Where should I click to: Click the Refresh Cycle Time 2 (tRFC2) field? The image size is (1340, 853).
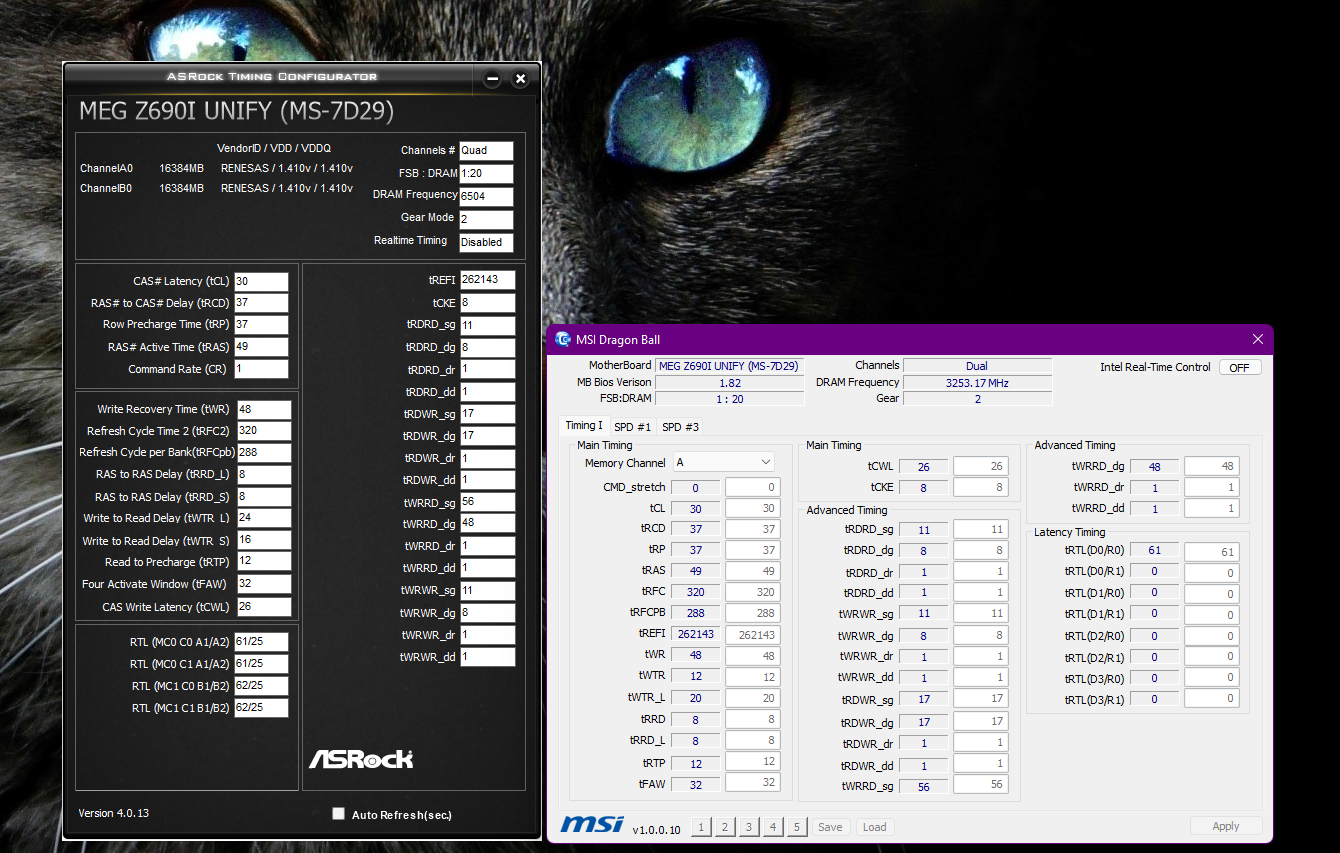click(264, 431)
